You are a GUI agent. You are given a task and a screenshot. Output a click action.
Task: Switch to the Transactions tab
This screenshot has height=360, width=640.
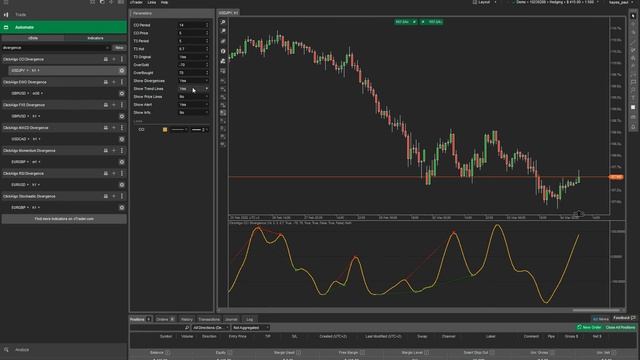[209, 319]
